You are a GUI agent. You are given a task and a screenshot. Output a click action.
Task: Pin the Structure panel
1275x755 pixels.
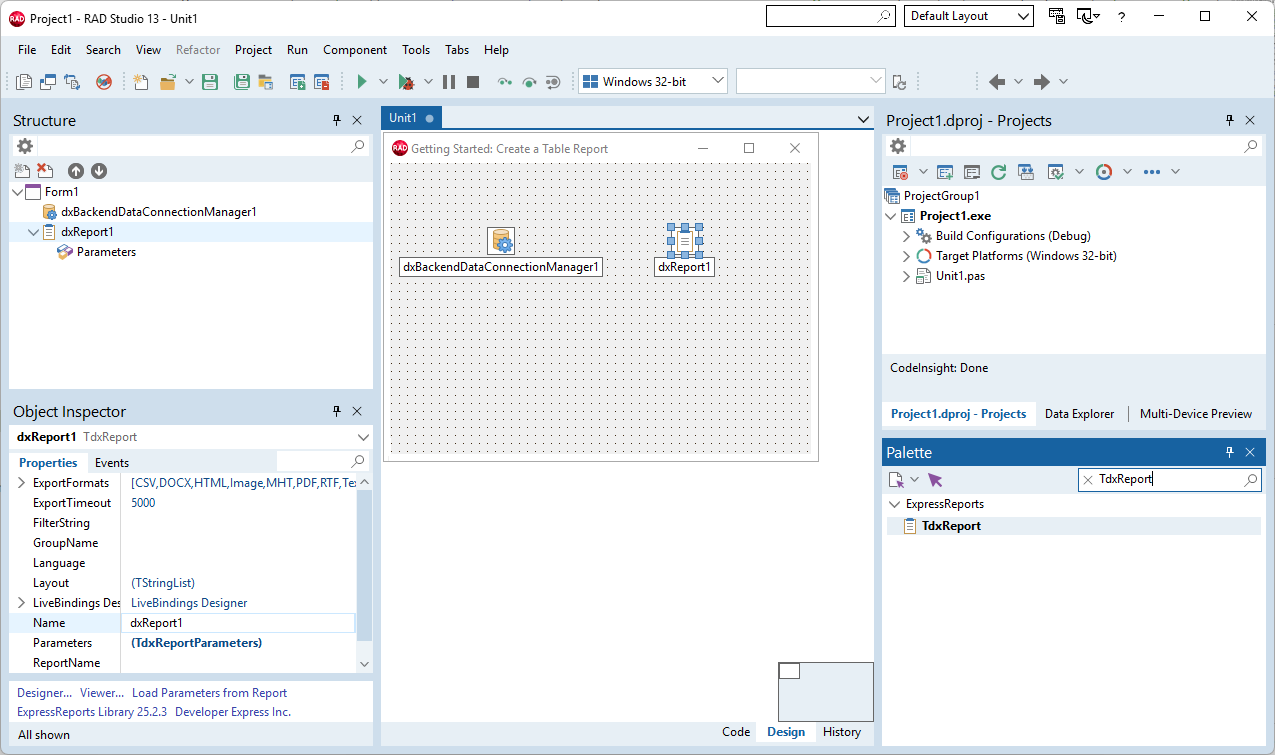pos(336,120)
